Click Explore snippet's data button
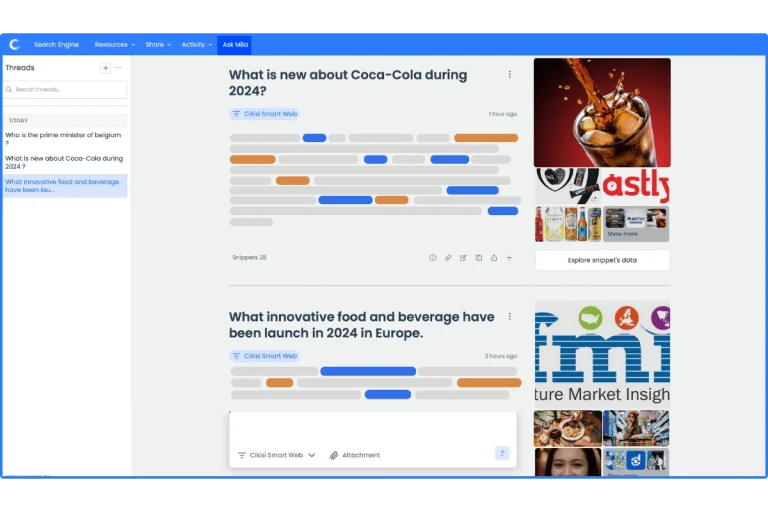The width and height of the screenshot is (768, 512). (602, 260)
